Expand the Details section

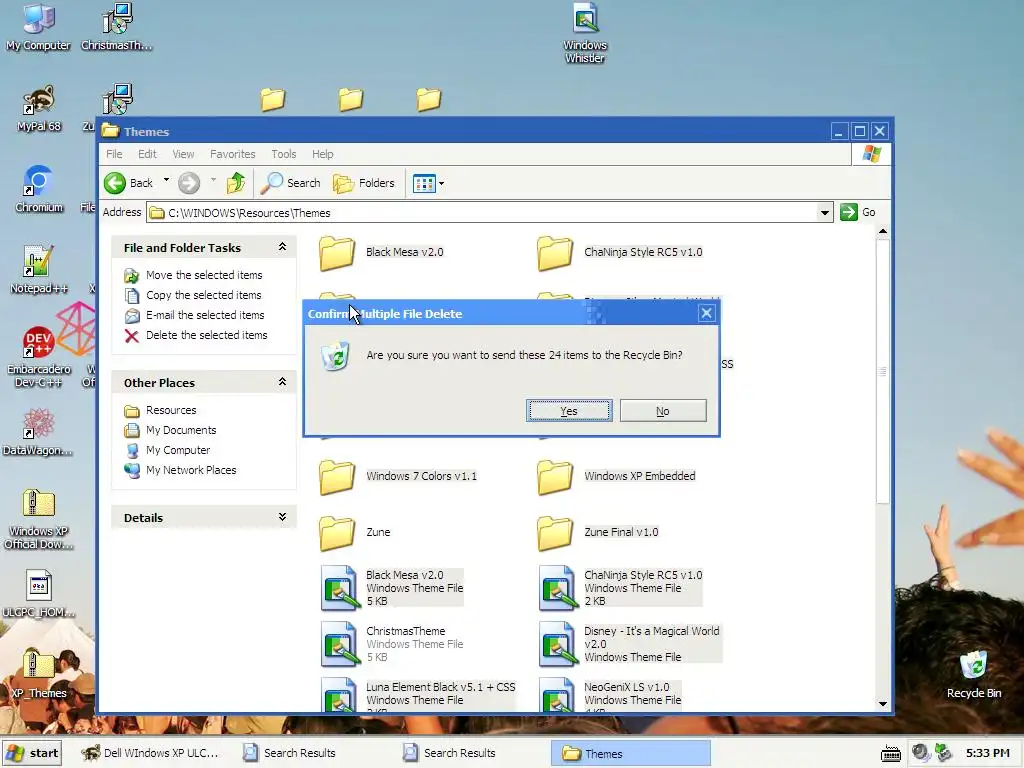coord(282,517)
